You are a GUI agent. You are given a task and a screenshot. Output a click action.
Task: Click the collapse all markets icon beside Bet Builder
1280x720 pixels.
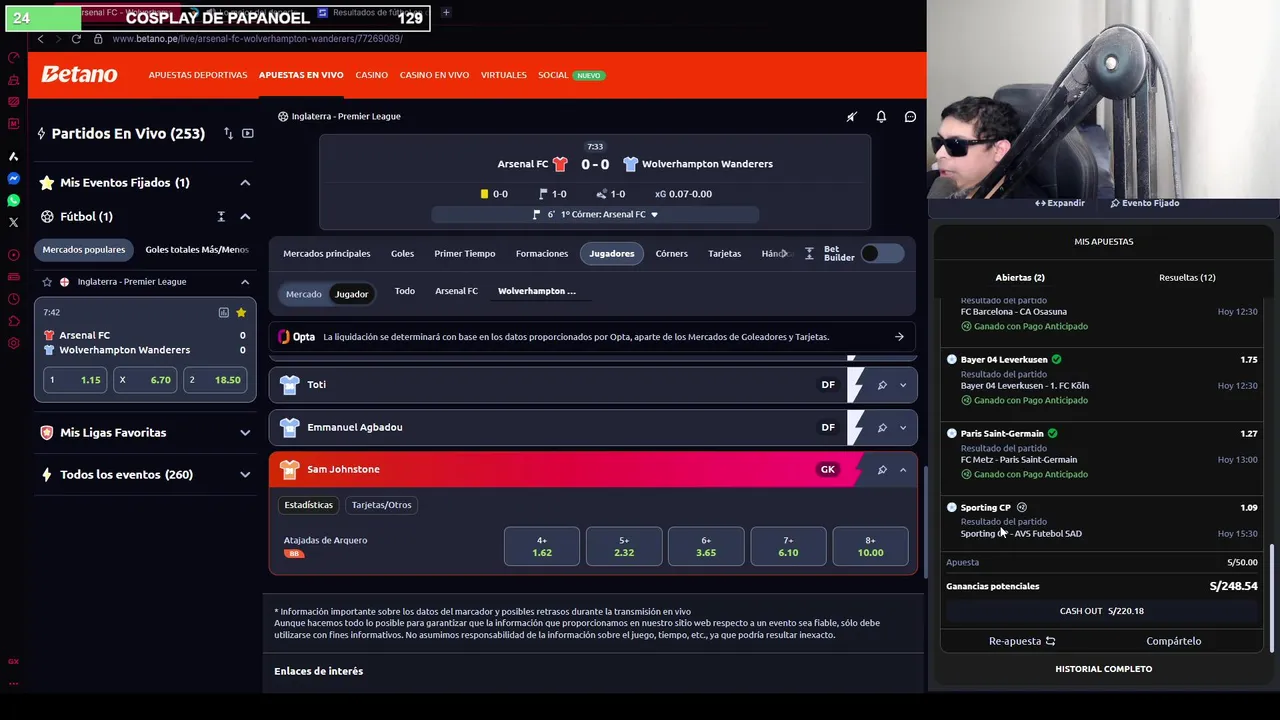(x=809, y=254)
